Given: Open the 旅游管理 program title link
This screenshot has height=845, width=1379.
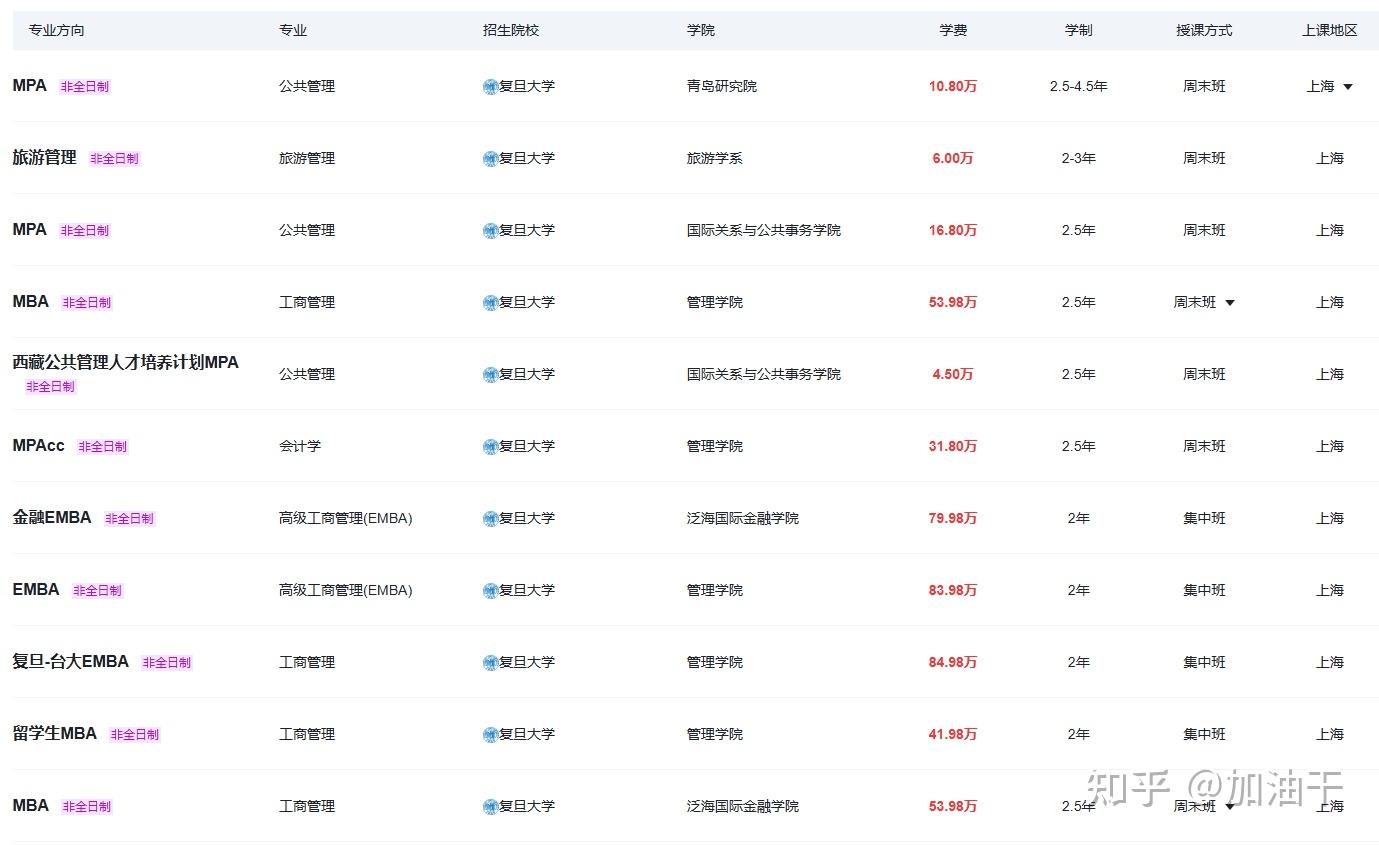Looking at the screenshot, I should tap(44, 158).
